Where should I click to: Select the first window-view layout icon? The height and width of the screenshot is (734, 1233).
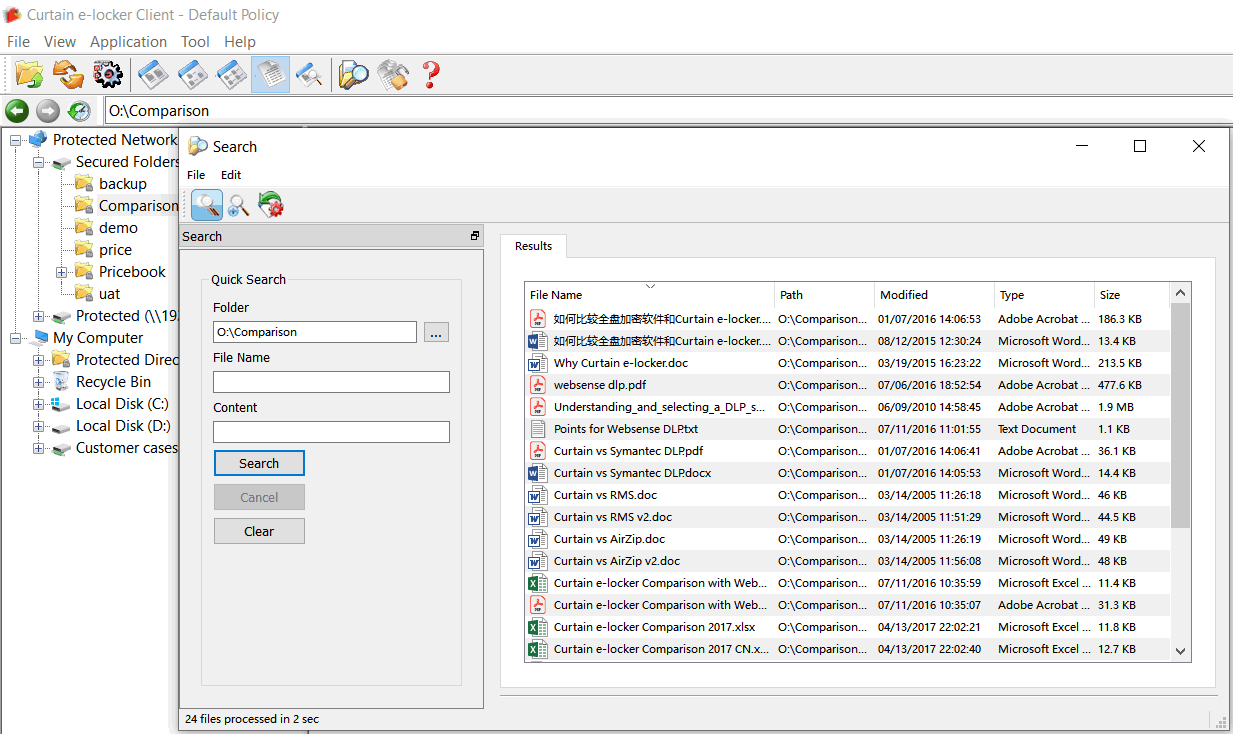[153, 74]
